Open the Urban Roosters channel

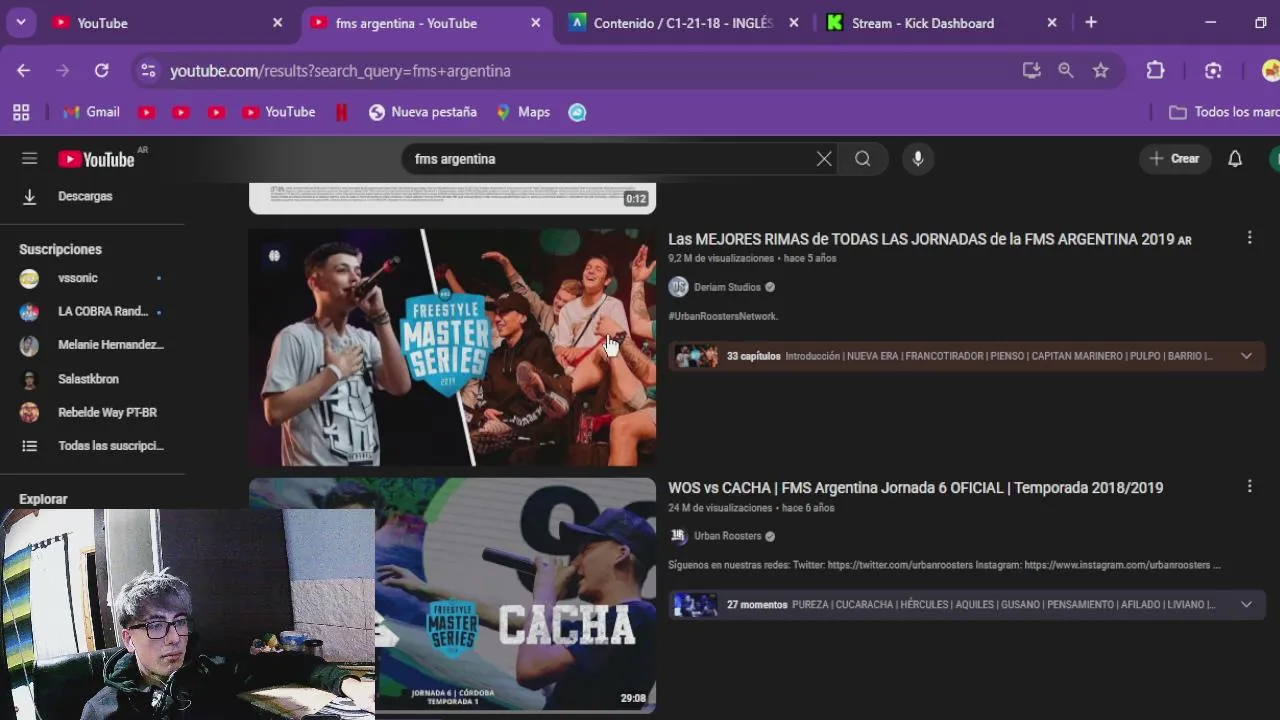tap(728, 536)
